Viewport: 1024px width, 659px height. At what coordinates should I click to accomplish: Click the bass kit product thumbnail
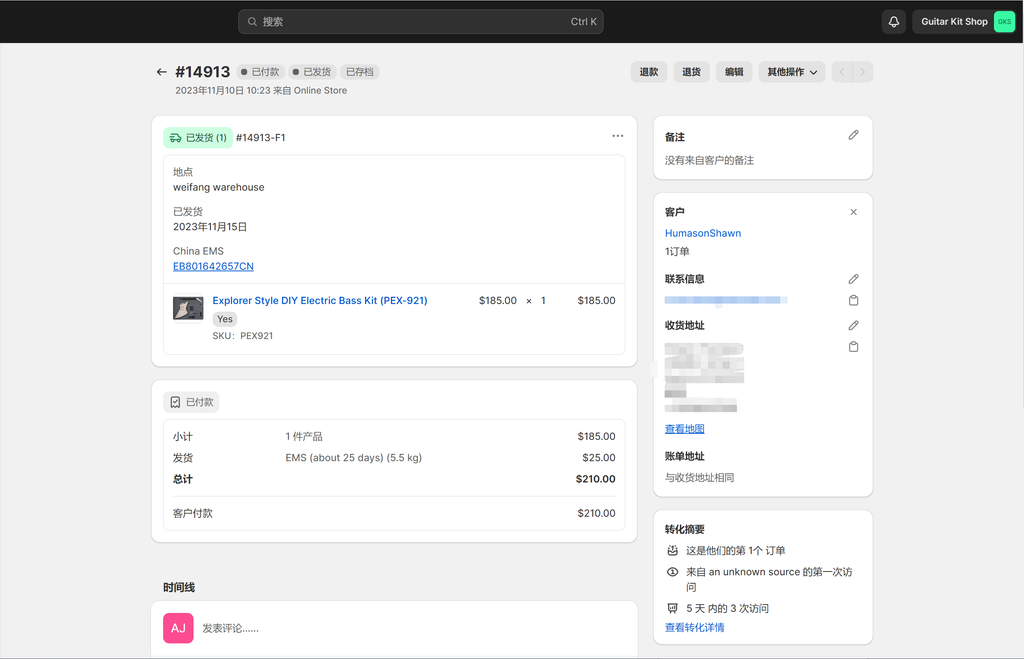click(x=188, y=308)
